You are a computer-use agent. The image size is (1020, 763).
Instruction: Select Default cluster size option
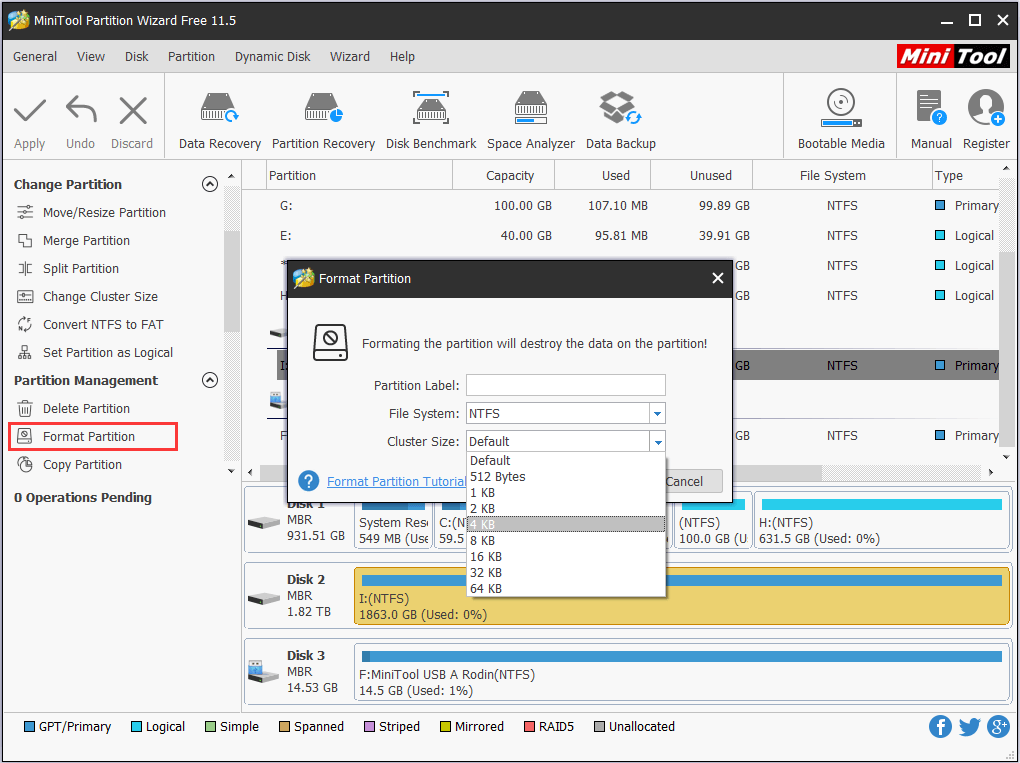[x=566, y=461]
